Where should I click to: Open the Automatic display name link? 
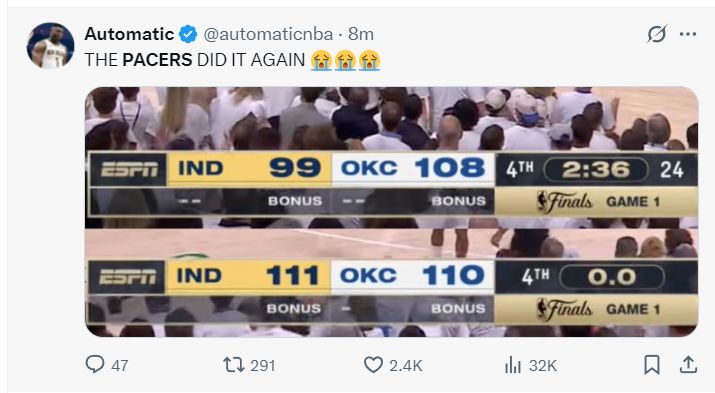pos(129,34)
